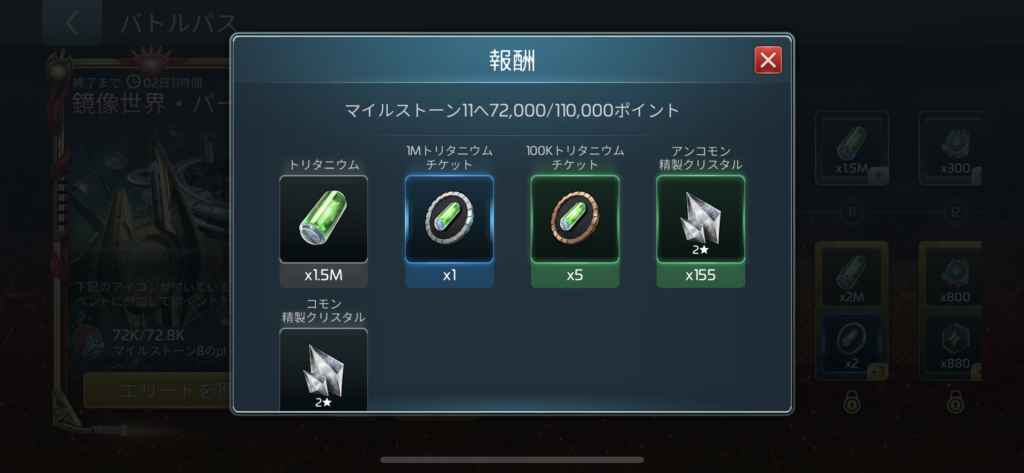The height and width of the screenshot is (473, 1024).
Task: Expand the +3 extra rewards badge
Action: pos(878,372)
